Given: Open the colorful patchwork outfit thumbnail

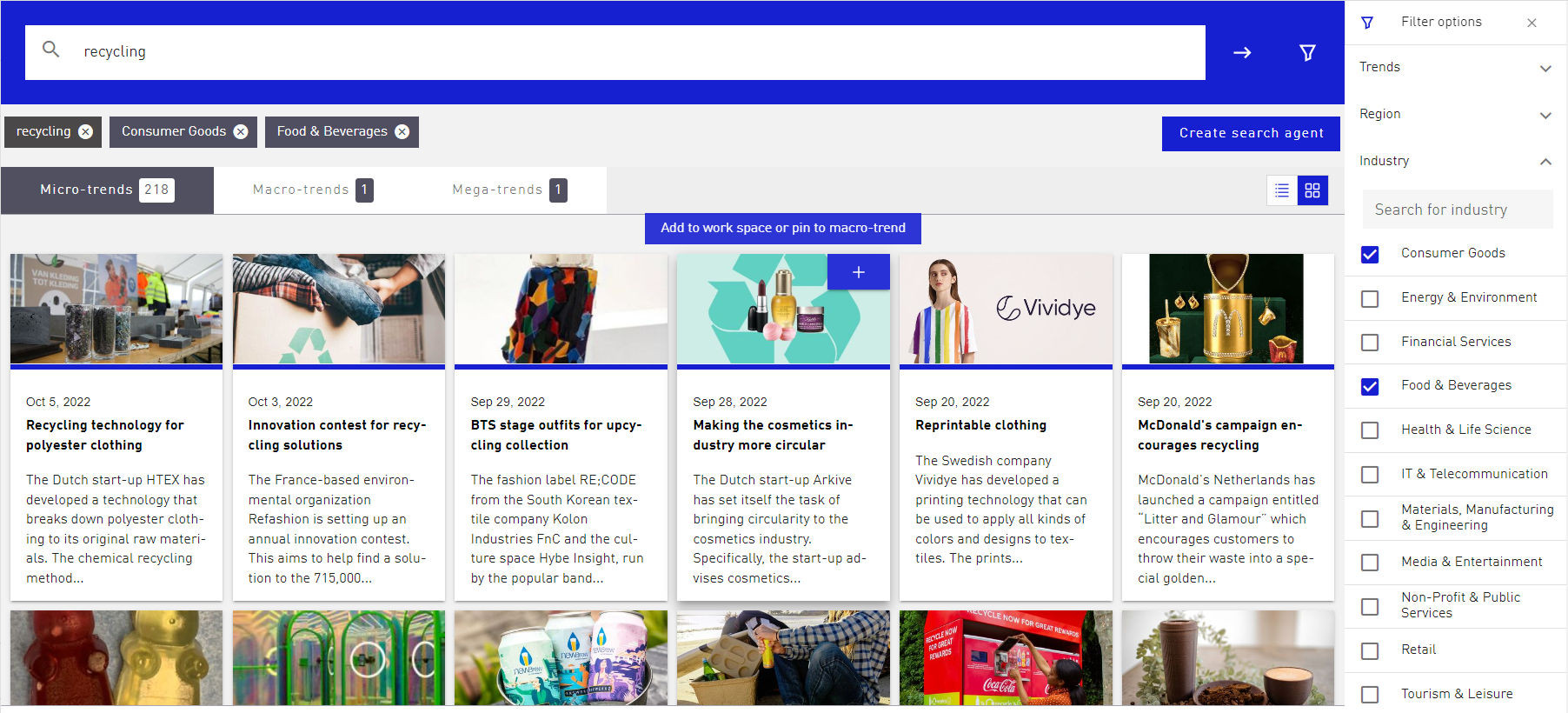Looking at the screenshot, I should click(561, 309).
